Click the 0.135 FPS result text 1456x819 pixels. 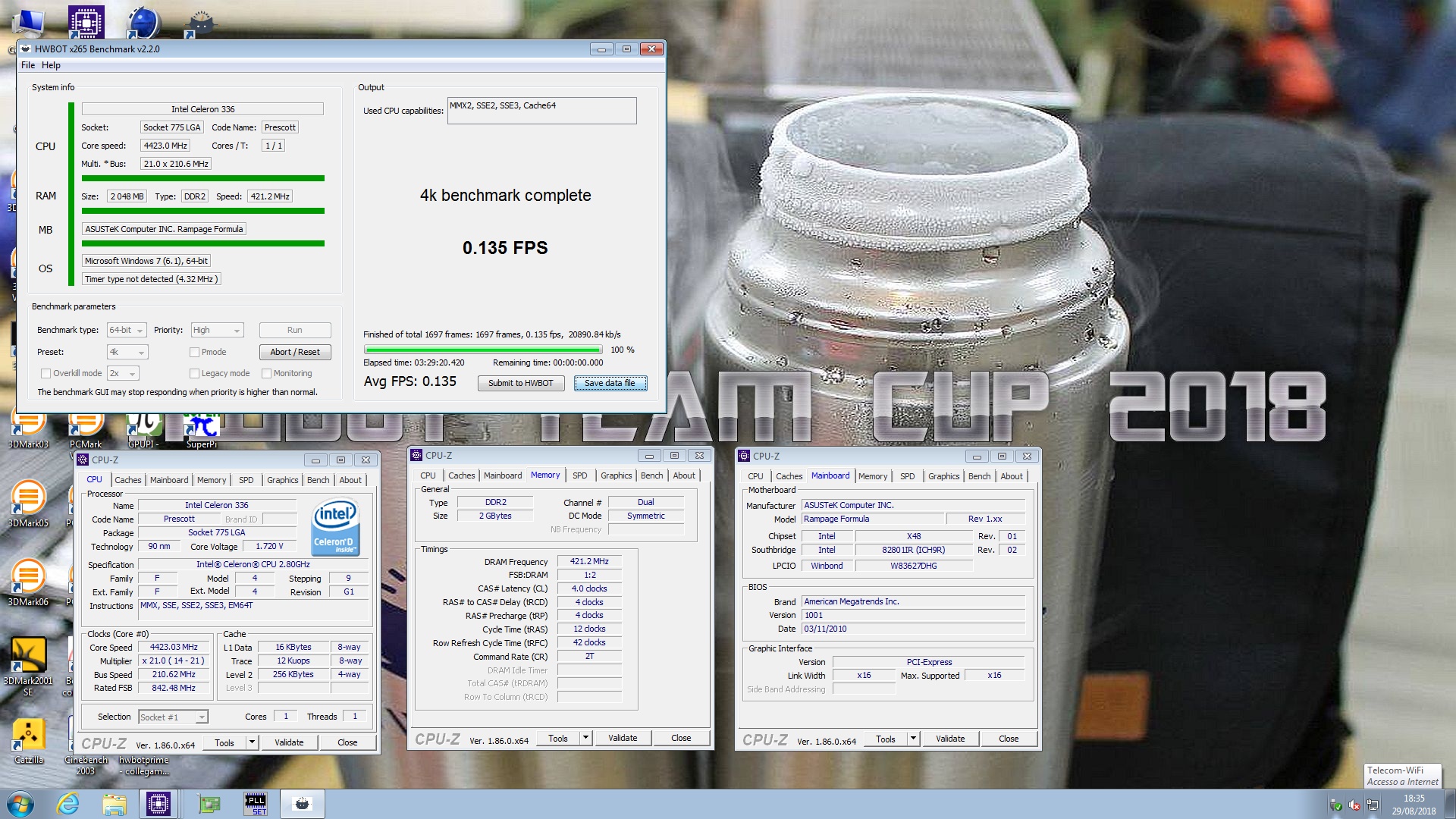(x=505, y=248)
